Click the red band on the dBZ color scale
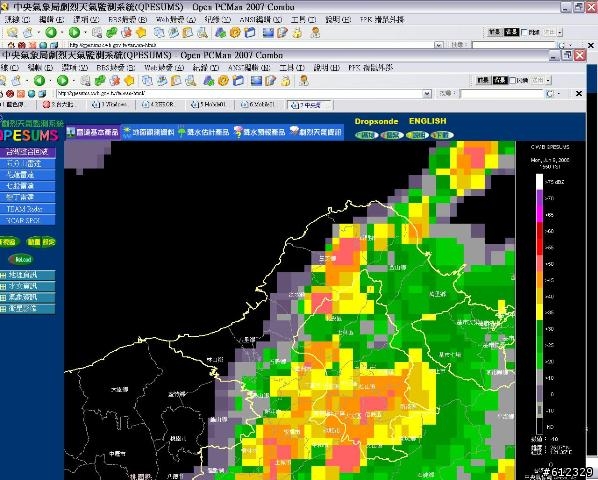Viewport: 598px width, 480px height. tap(539, 239)
